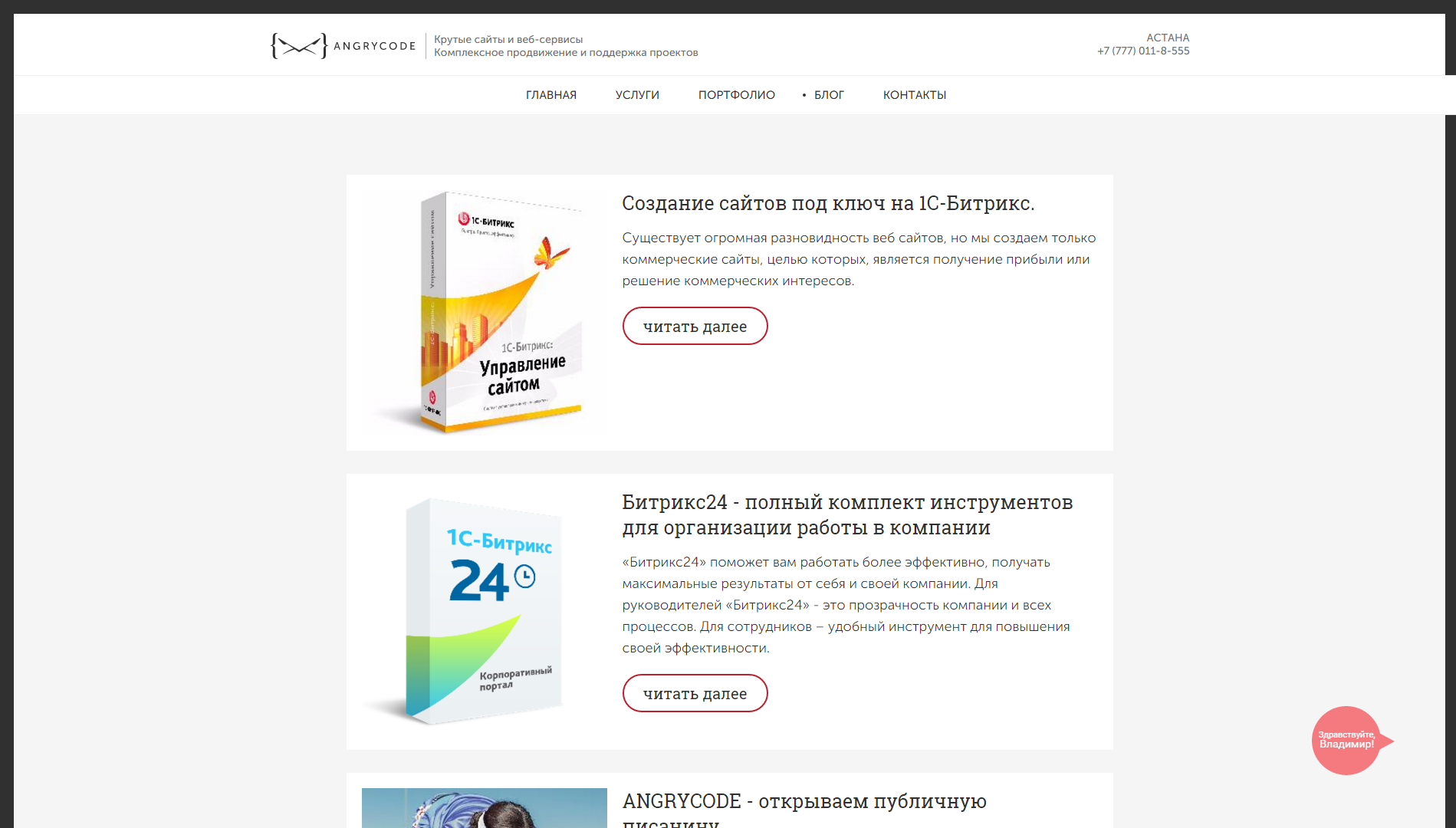The height and width of the screenshot is (828, 1456).
Task: Click the 'АСТАНА' city label
Action: pyautogui.click(x=1168, y=38)
